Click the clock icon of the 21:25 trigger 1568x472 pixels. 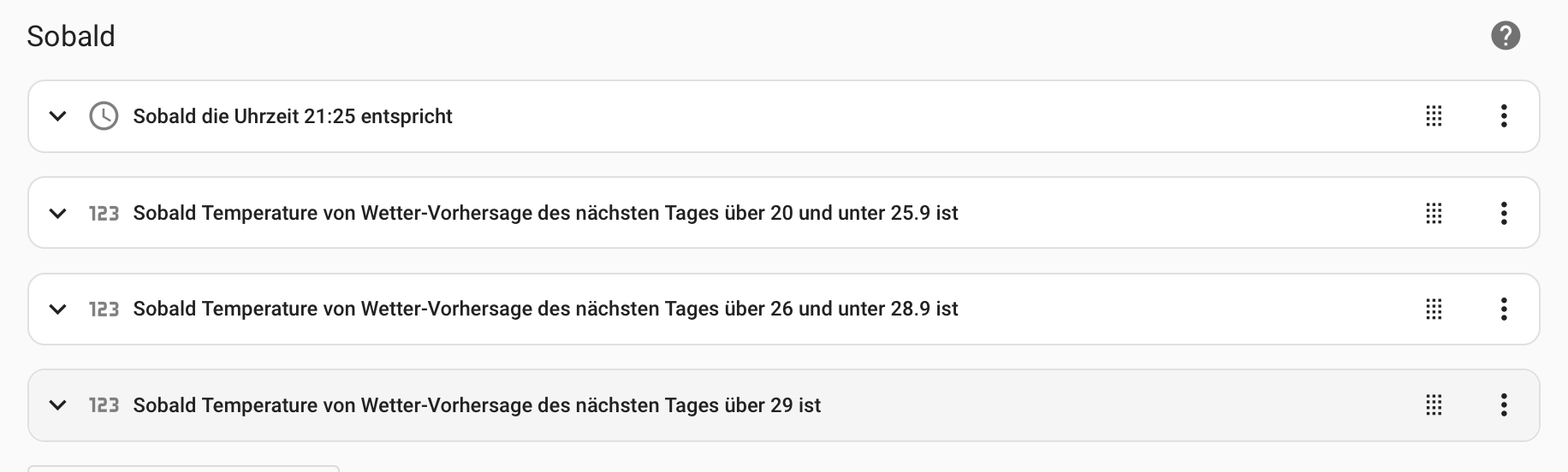pyautogui.click(x=104, y=116)
